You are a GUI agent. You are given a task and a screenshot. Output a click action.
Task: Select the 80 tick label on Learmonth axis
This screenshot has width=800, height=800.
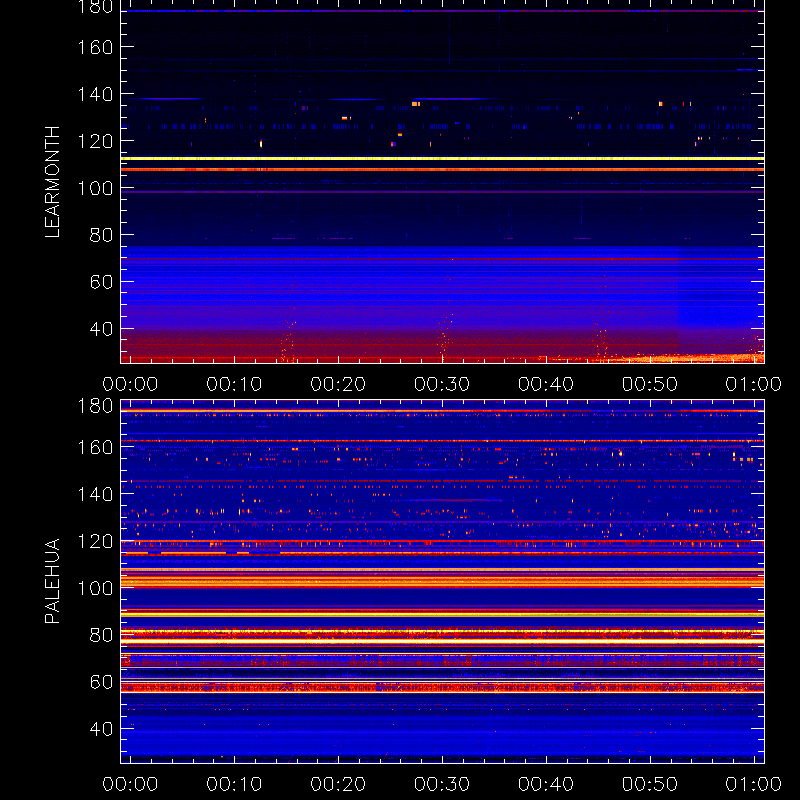coord(101,235)
